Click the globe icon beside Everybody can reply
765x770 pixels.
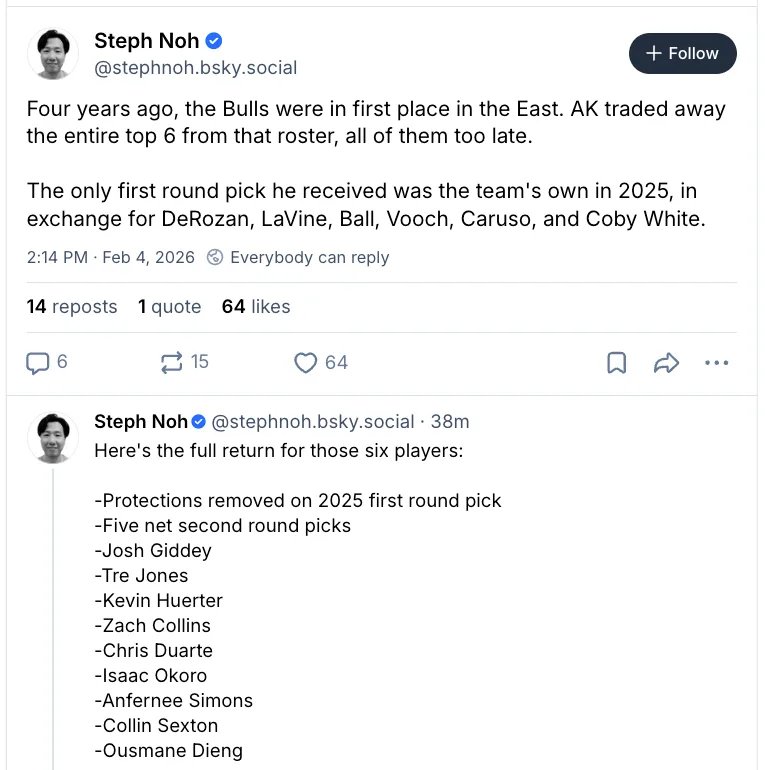click(215, 257)
